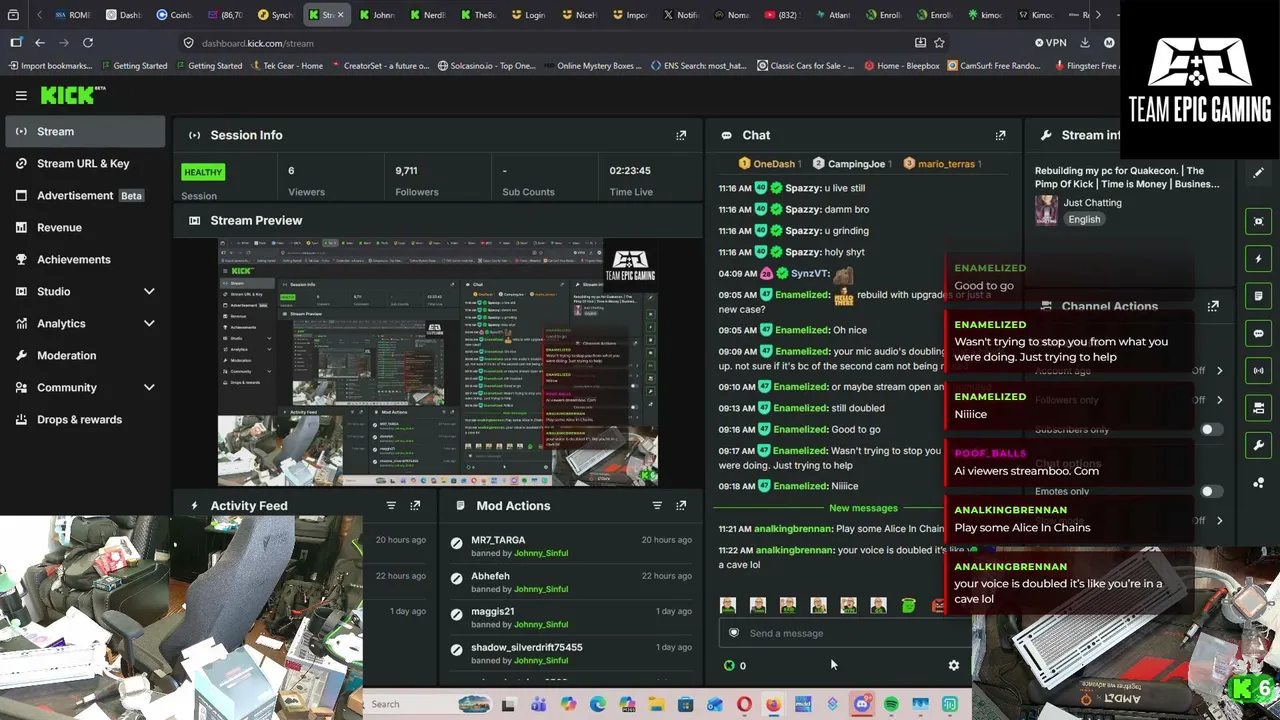
Task: Pop out the Channel Actions panel
Action: (x=1213, y=306)
